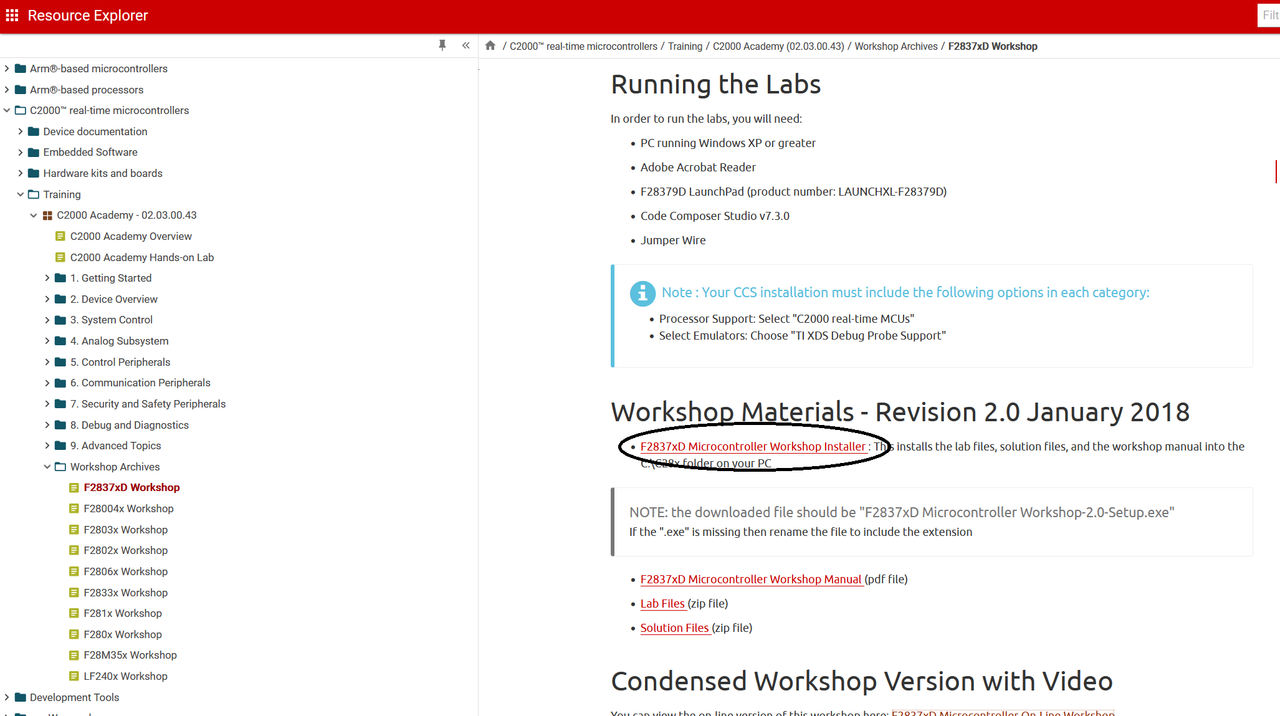Collapse the Training folder
The height and width of the screenshot is (716, 1280).
pos(20,195)
